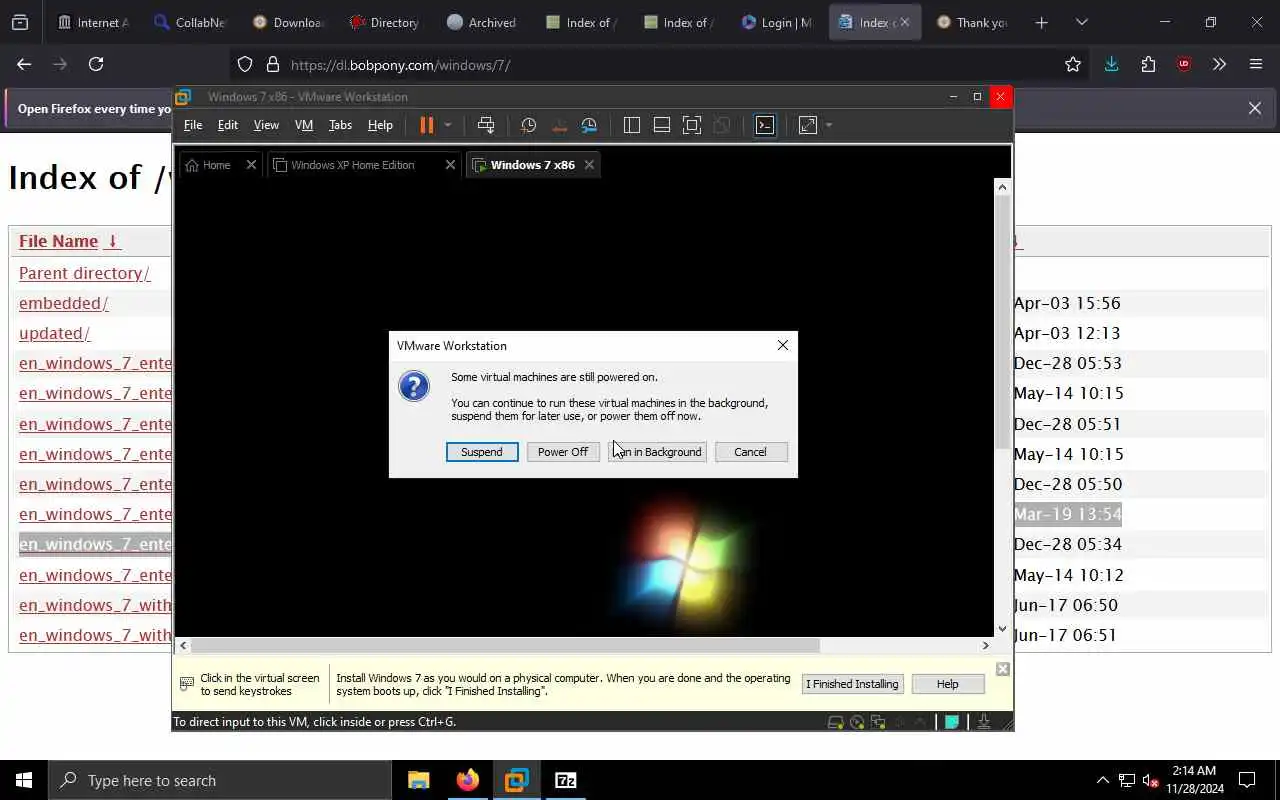
Task: Open the Windows Start menu
Action: 24,780
